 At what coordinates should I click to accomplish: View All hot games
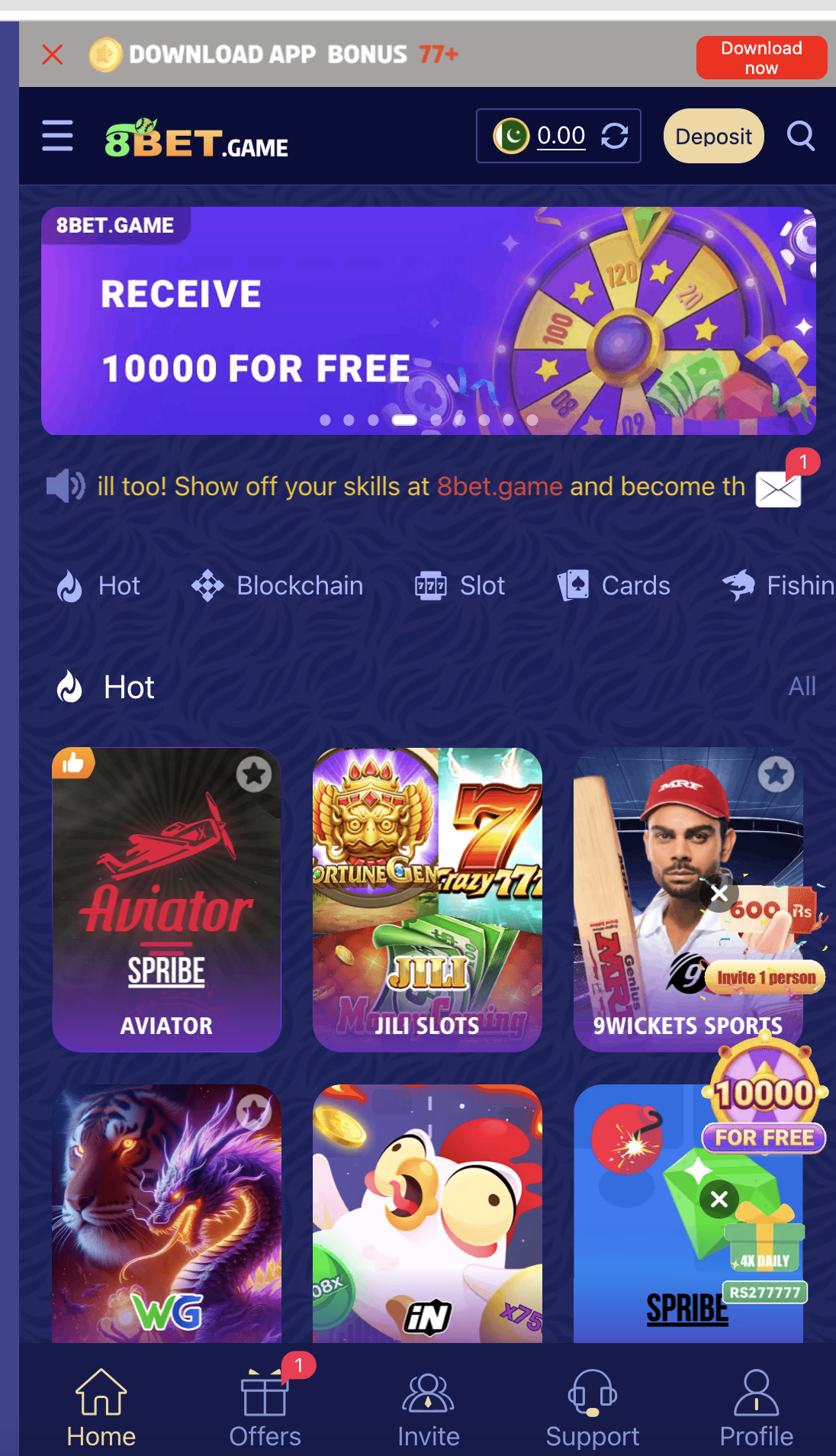802,686
